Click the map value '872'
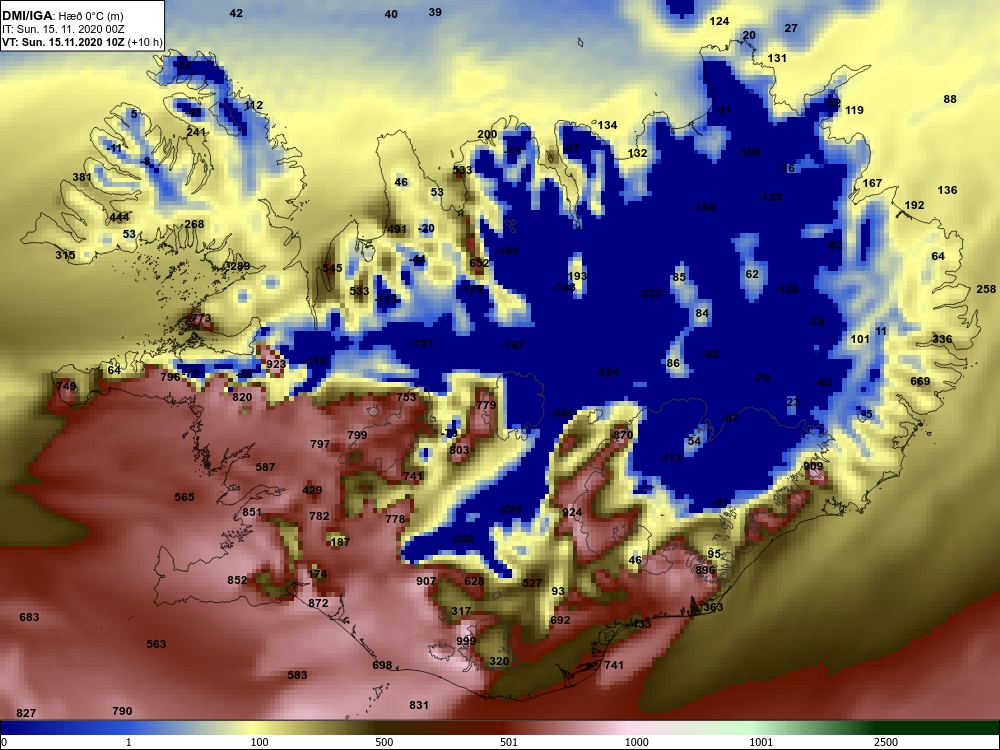Viewport: 1000px width, 750px height. tap(318, 603)
